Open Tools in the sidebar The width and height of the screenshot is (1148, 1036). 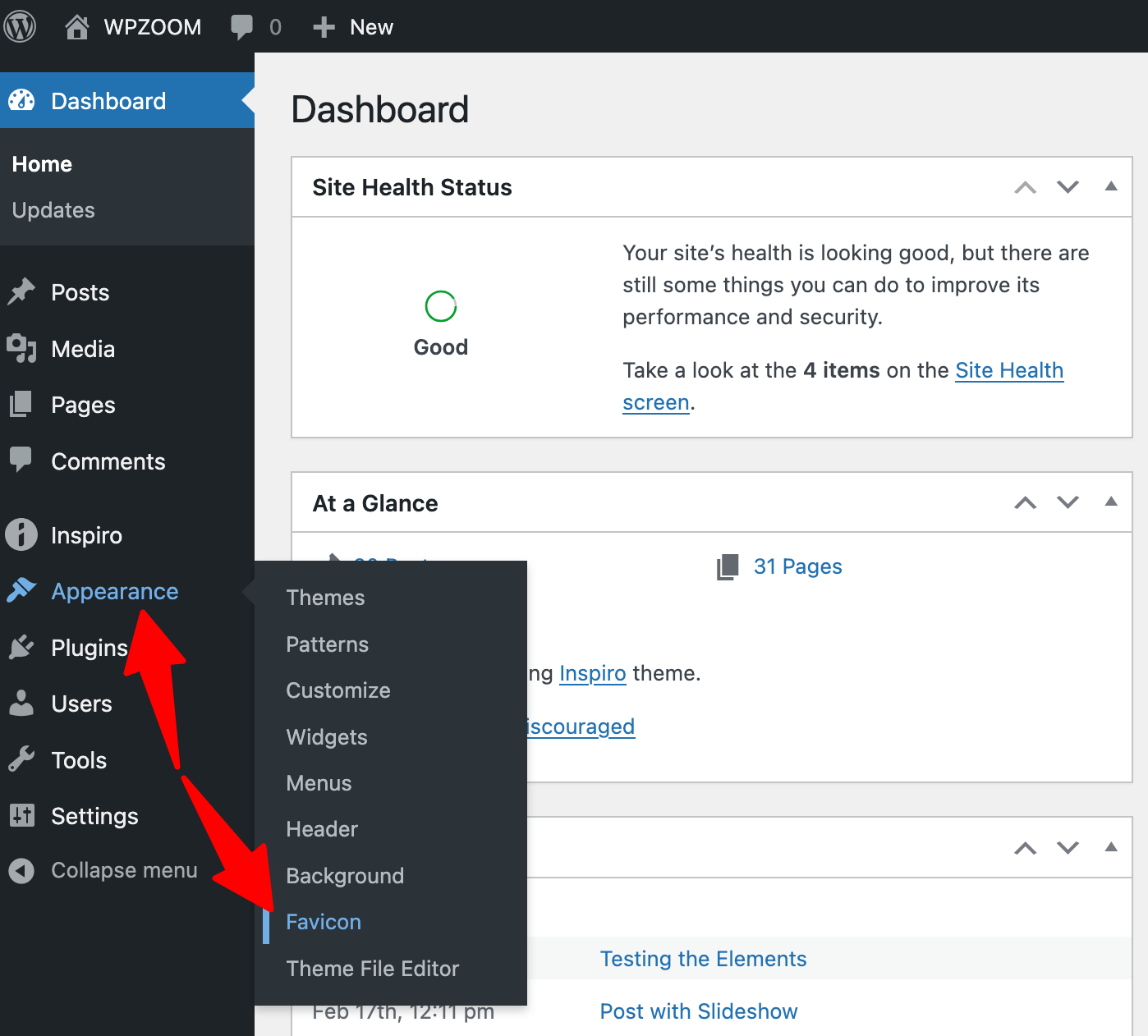(x=79, y=760)
